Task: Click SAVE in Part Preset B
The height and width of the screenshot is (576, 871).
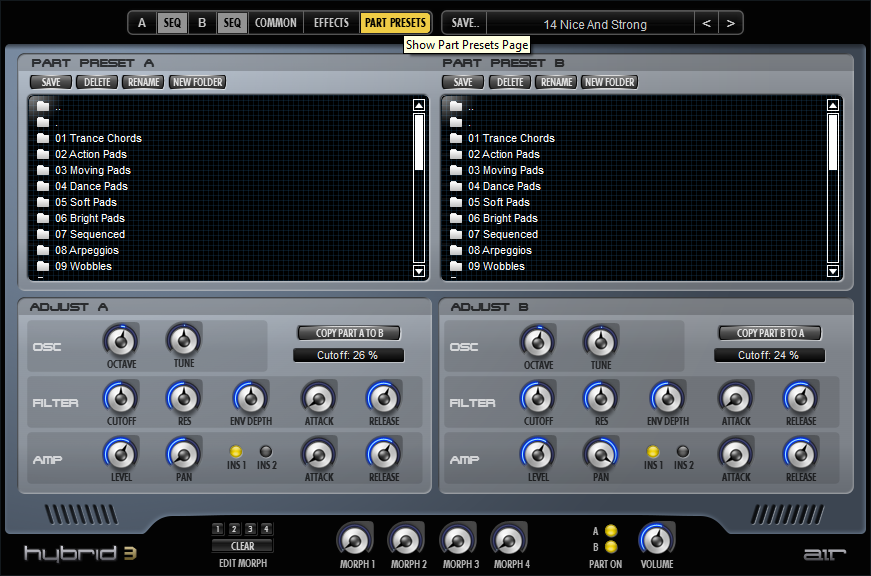Action: [463, 82]
